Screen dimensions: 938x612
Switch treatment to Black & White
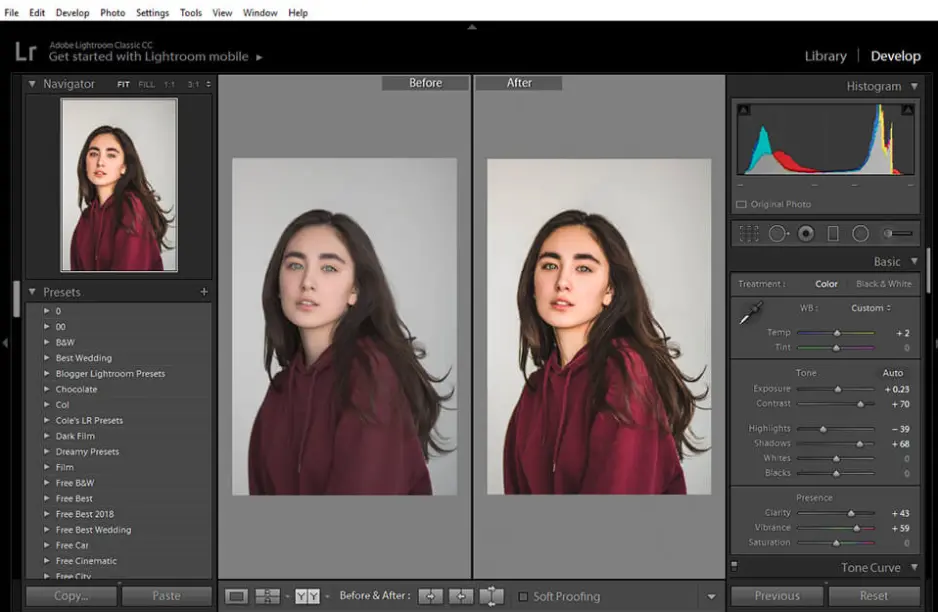tap(883, 284)
